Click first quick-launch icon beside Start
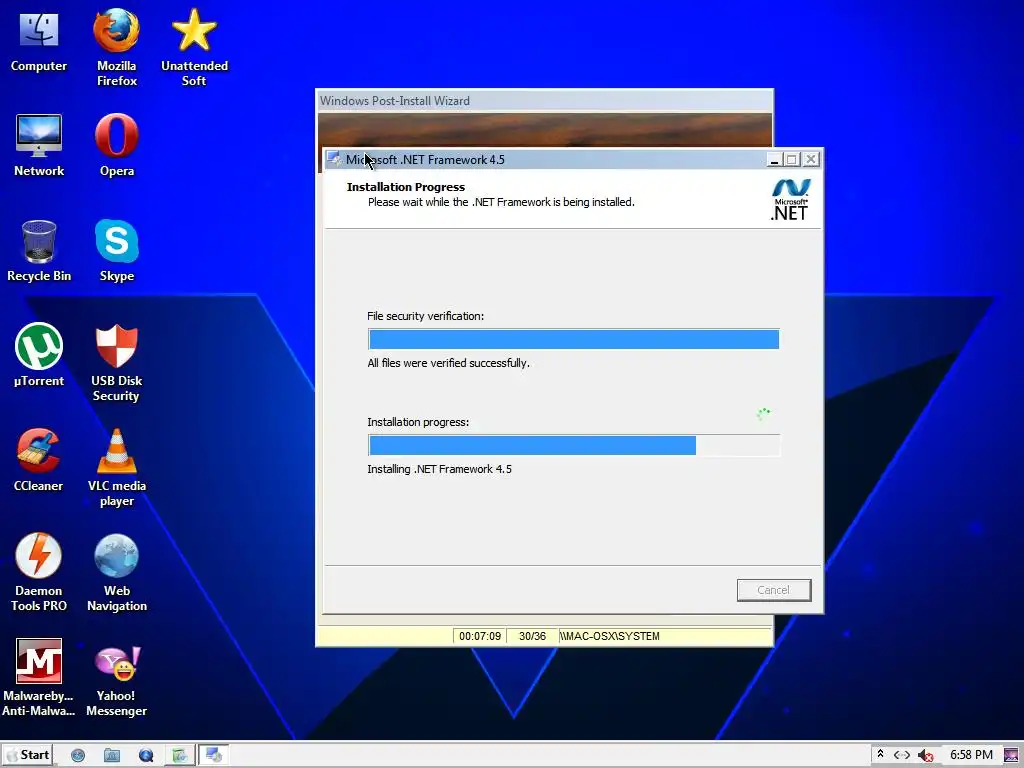This screenshot has height=768, width=1024. click(x=78, y=756)
